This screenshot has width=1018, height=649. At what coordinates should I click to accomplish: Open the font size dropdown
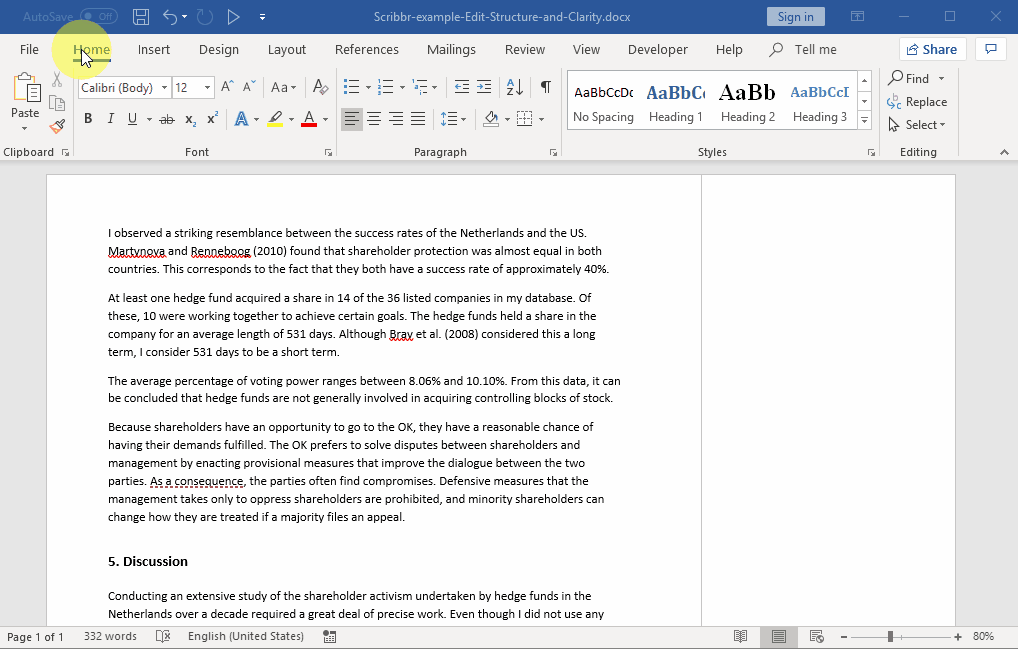(208, 88)
